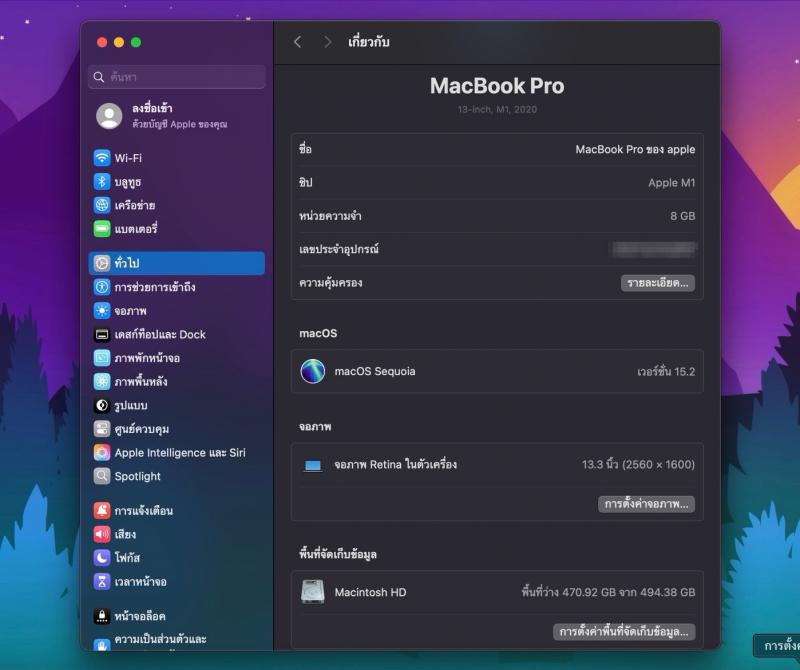This screenshot has height=670, width=800.
Task: Click the '13-inch, M1, 2020' subtitle
Action: click(497, 109)
